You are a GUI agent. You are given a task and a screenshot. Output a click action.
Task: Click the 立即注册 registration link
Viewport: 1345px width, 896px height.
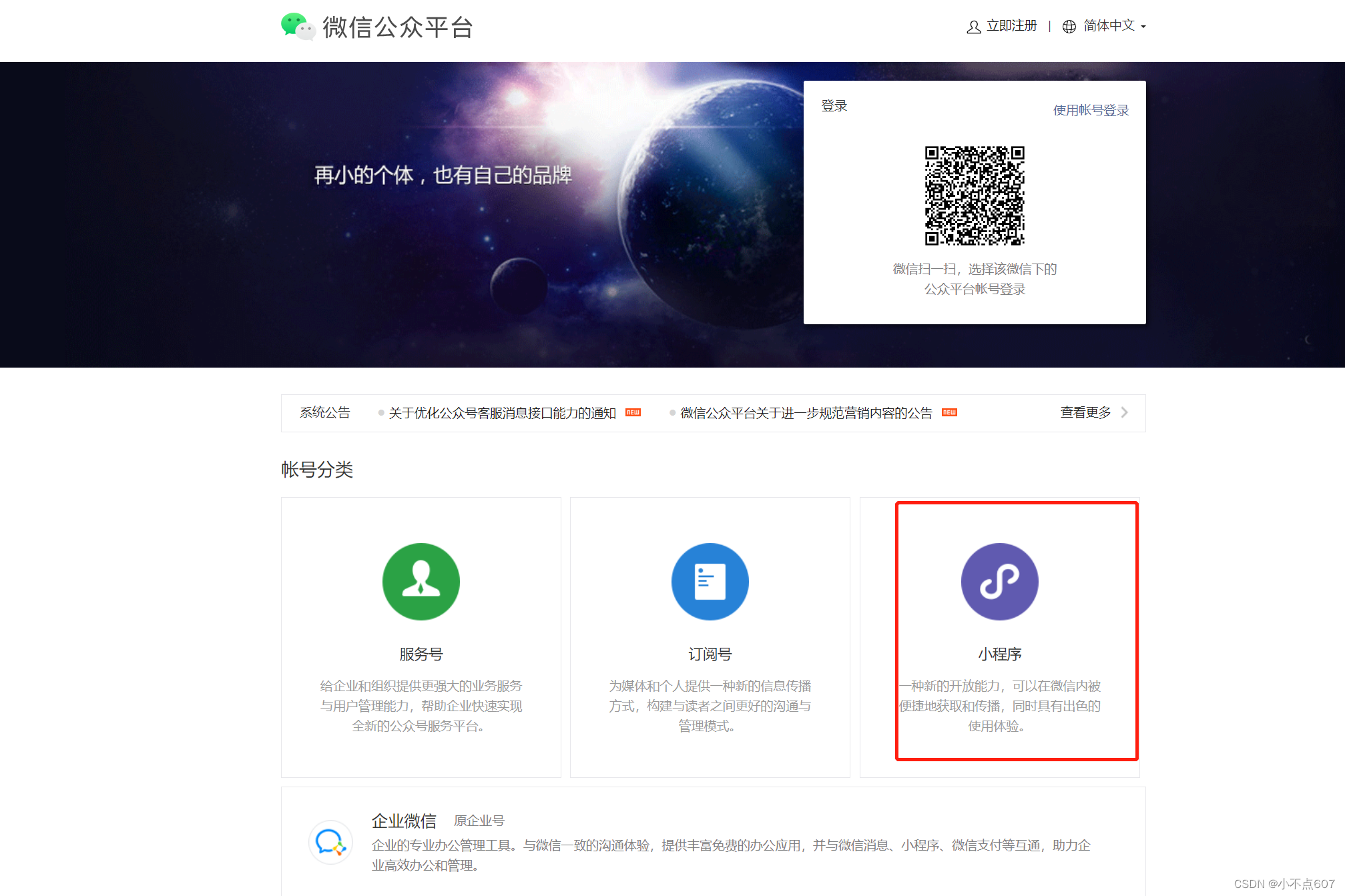(1011, 27)
